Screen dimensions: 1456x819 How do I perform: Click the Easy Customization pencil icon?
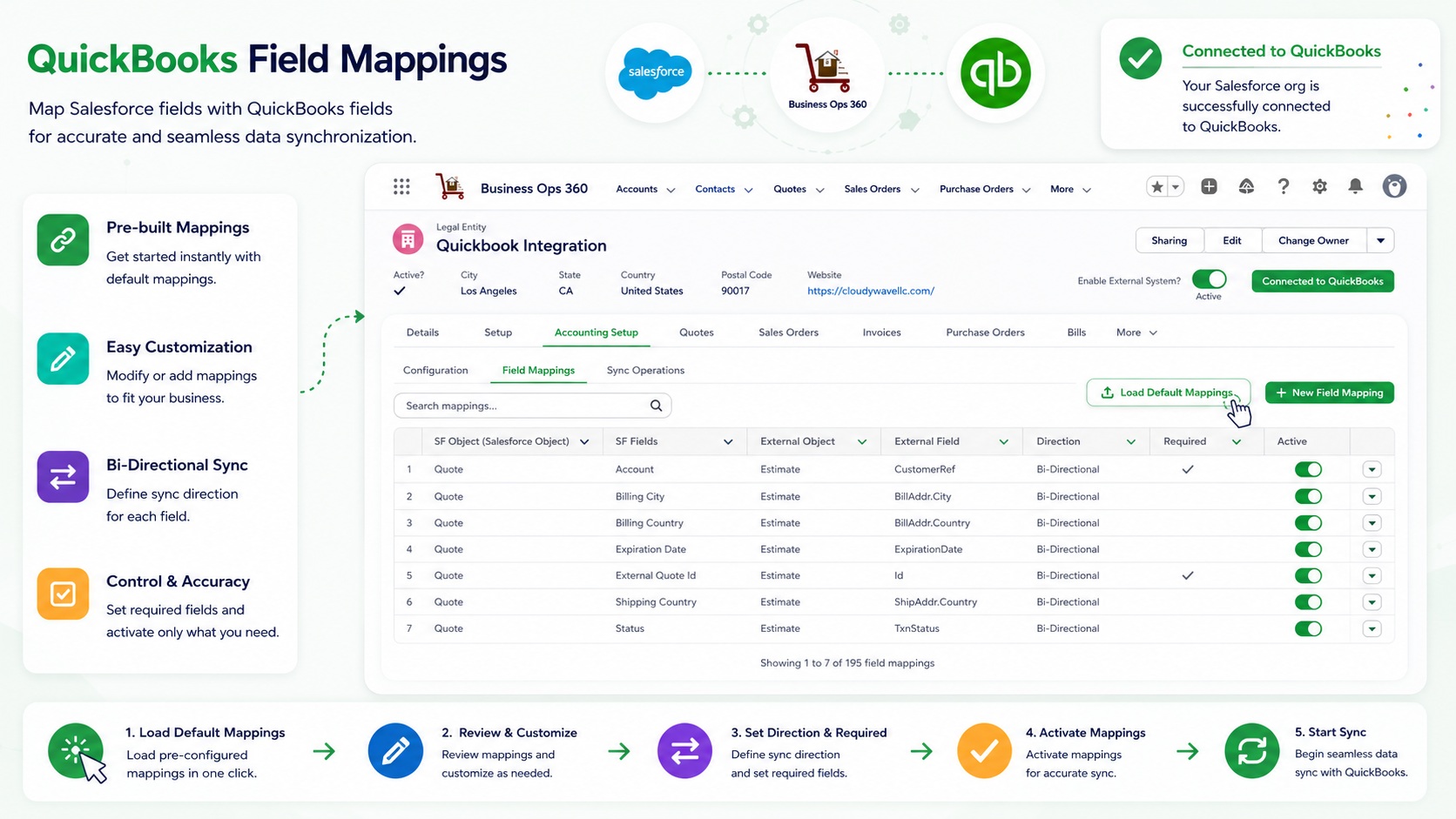pos(63,359)
